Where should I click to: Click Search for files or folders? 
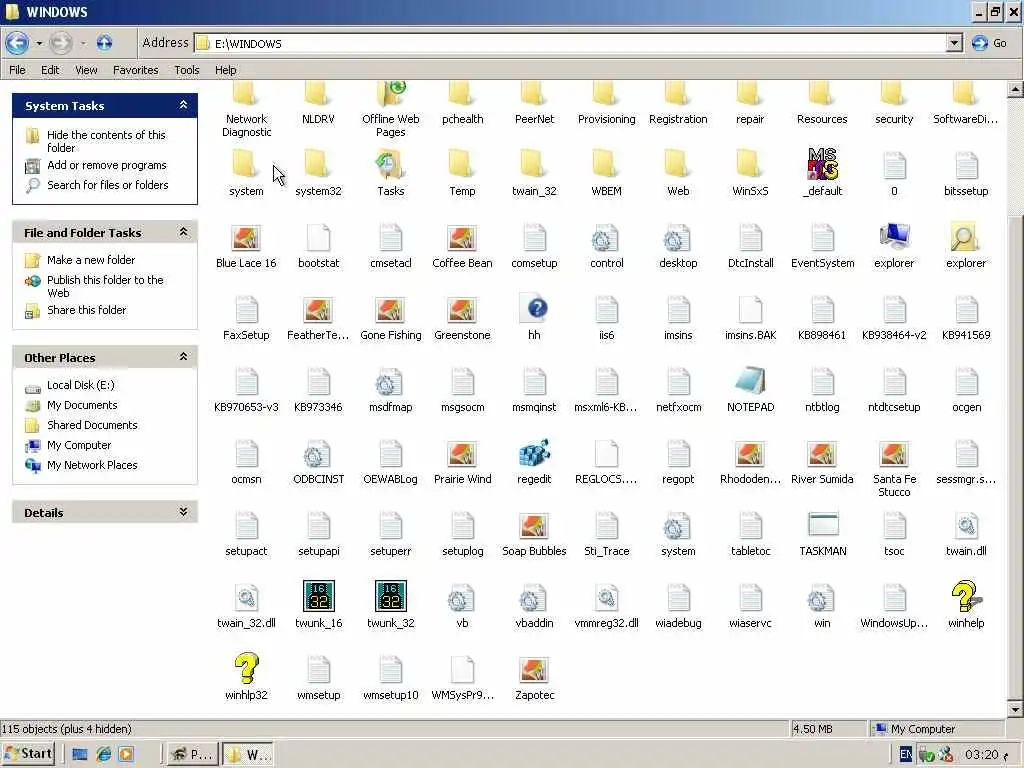point(108,185)
